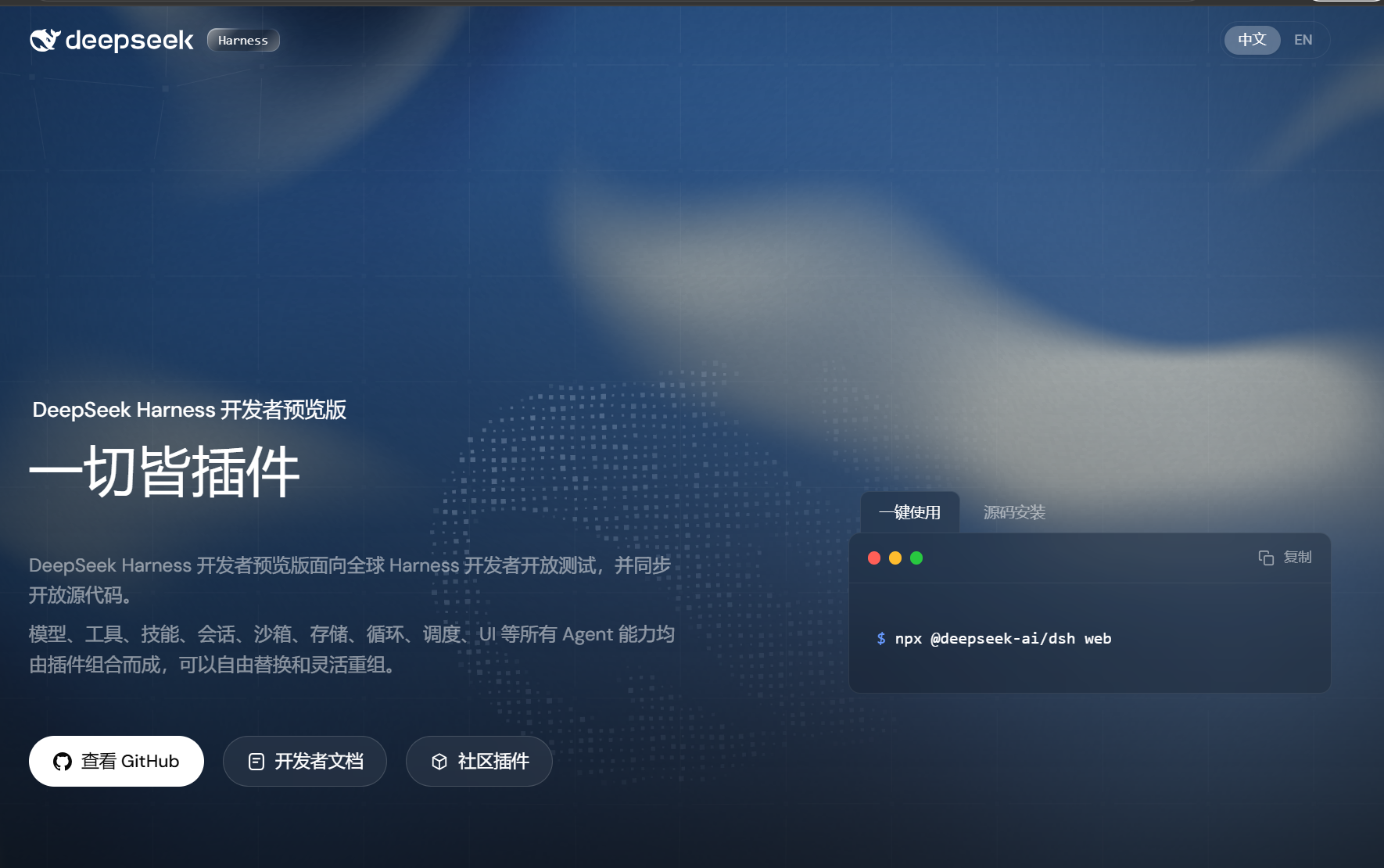Click the GitHub octocat icon
The width and height of the screenshot is (1384, 868).
click(63, 762)
